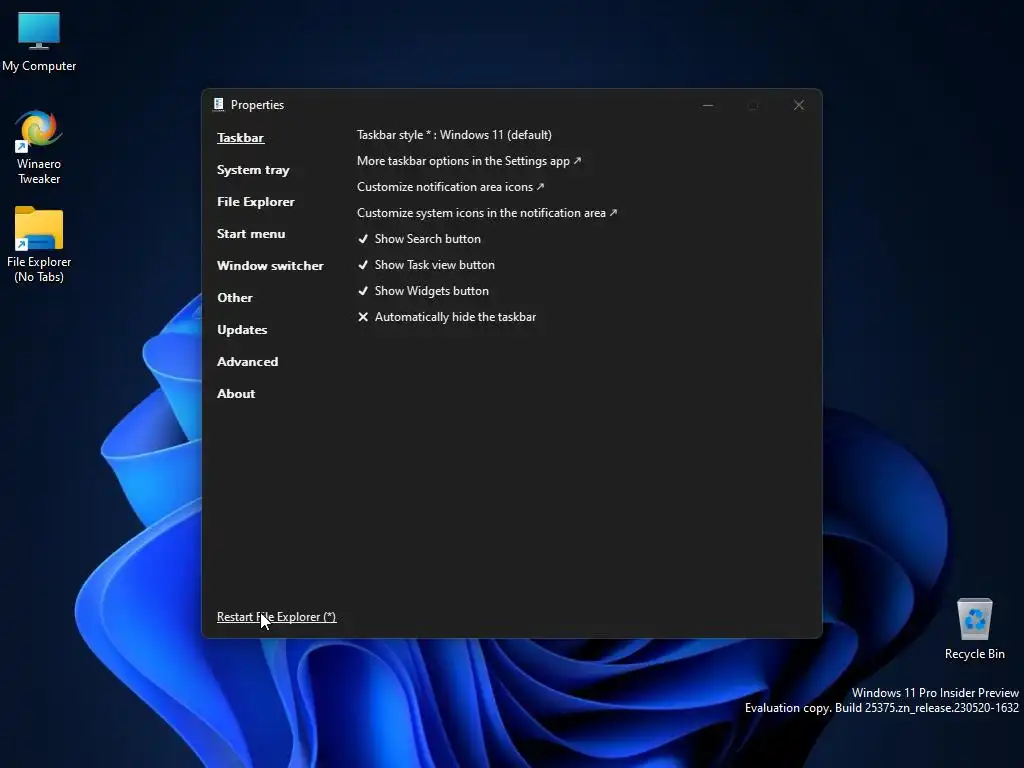This screenshot has height=768, width=1024.
Task: Close the Properties window
Action: 799,105
